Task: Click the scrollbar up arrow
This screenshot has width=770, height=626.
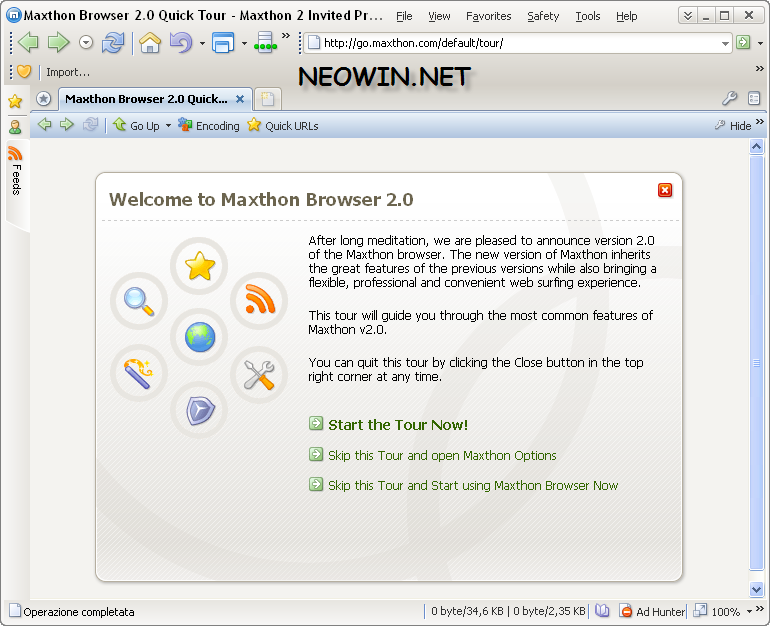Action: point(756,146)
